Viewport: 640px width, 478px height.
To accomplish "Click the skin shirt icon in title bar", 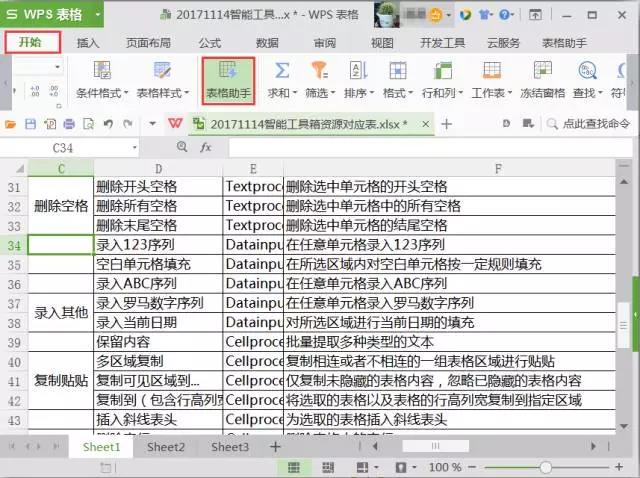I will [484, 15].
